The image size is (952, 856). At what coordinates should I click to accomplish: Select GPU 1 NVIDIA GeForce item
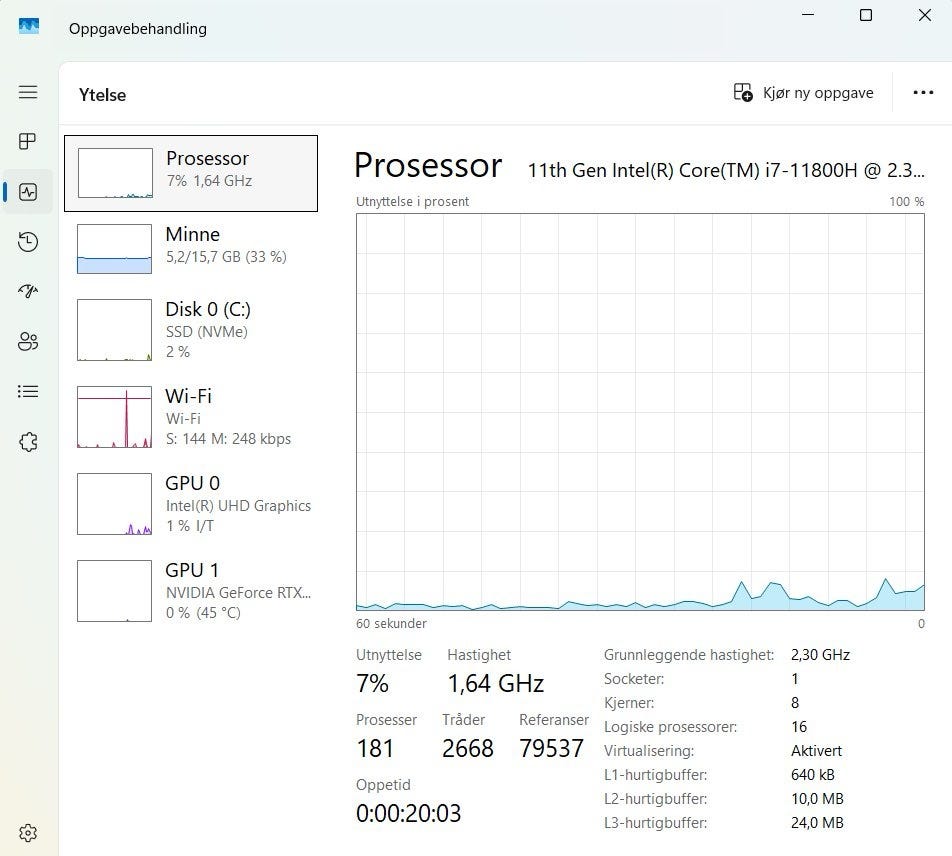click(191, 591)
